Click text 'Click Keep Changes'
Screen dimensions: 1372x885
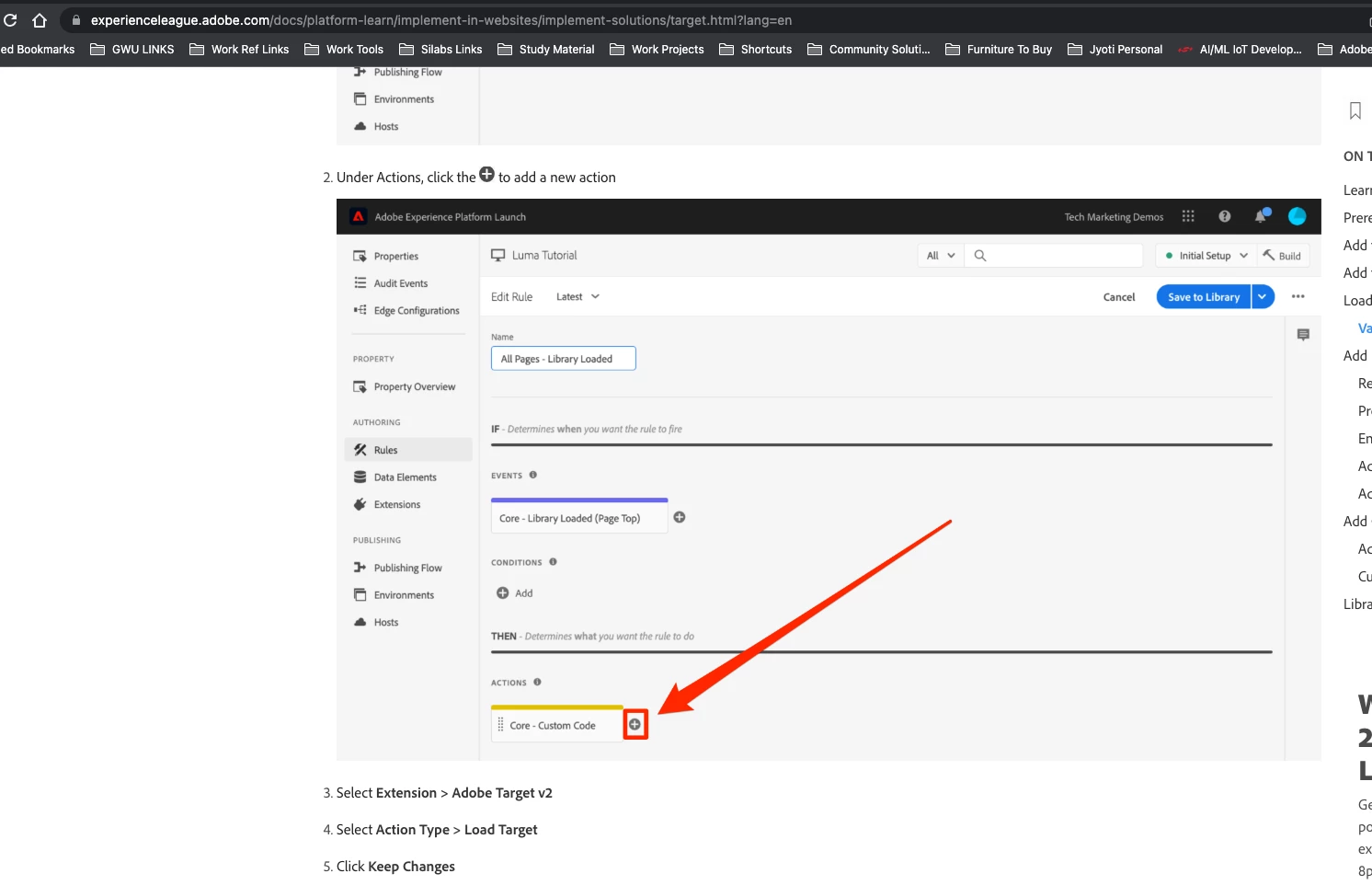(x=395, y=867)
